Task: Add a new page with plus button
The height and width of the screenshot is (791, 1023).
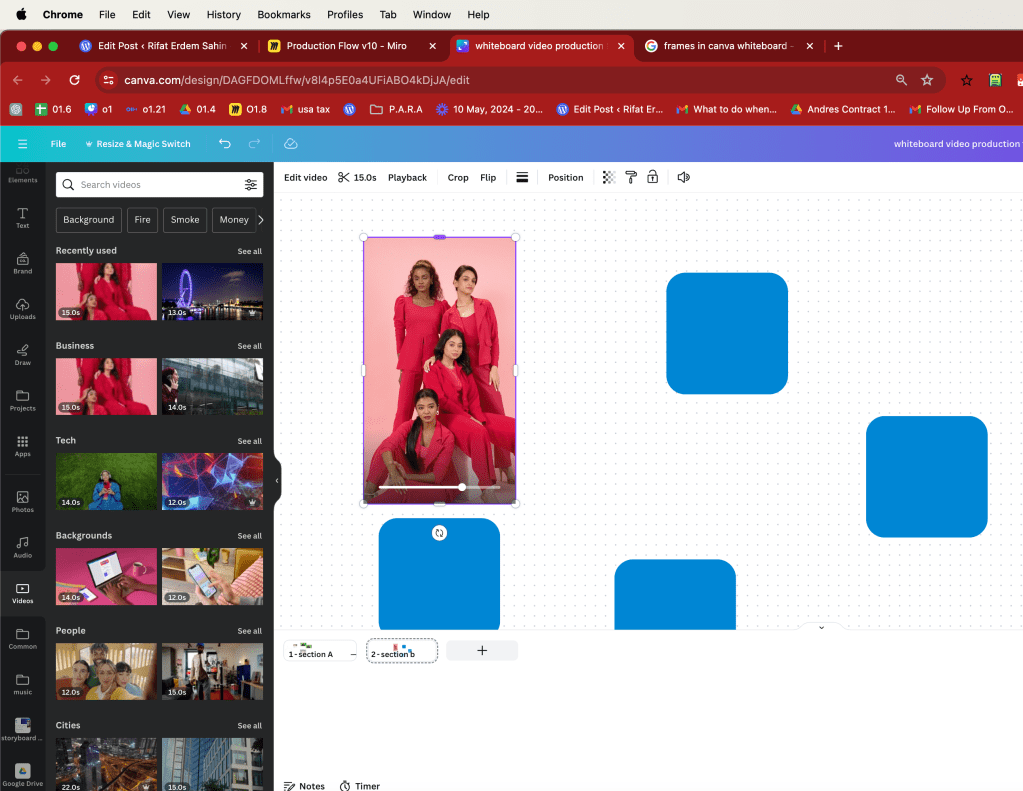Action: coord(482,651)
